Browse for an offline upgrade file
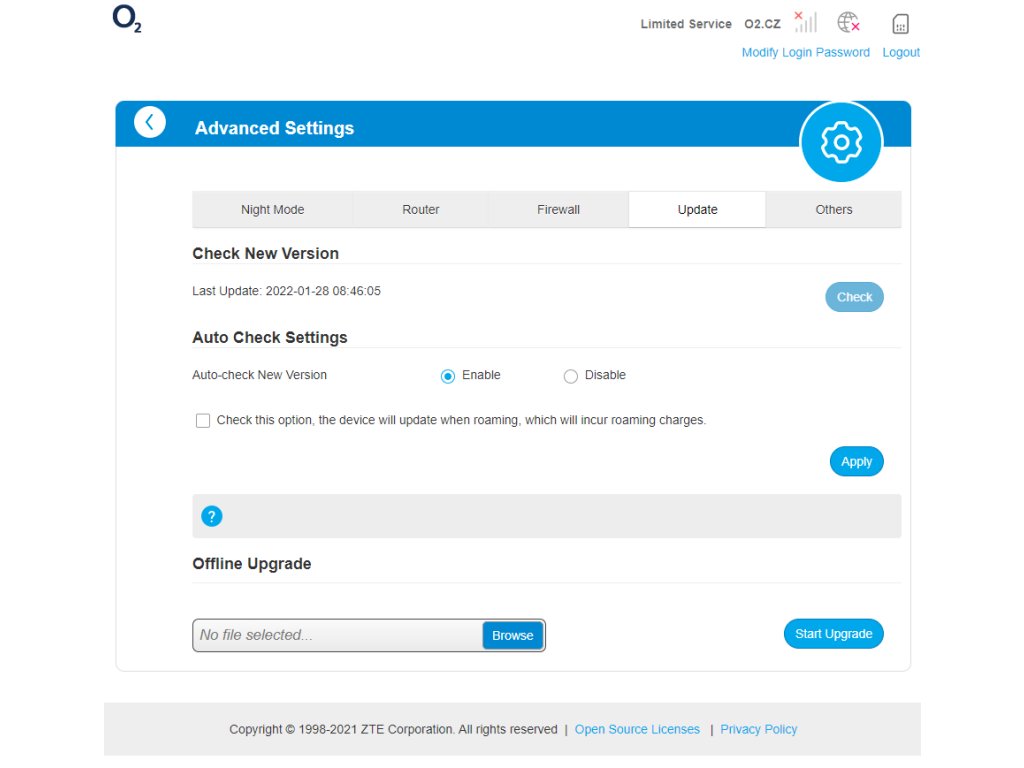 coord(512,635)
